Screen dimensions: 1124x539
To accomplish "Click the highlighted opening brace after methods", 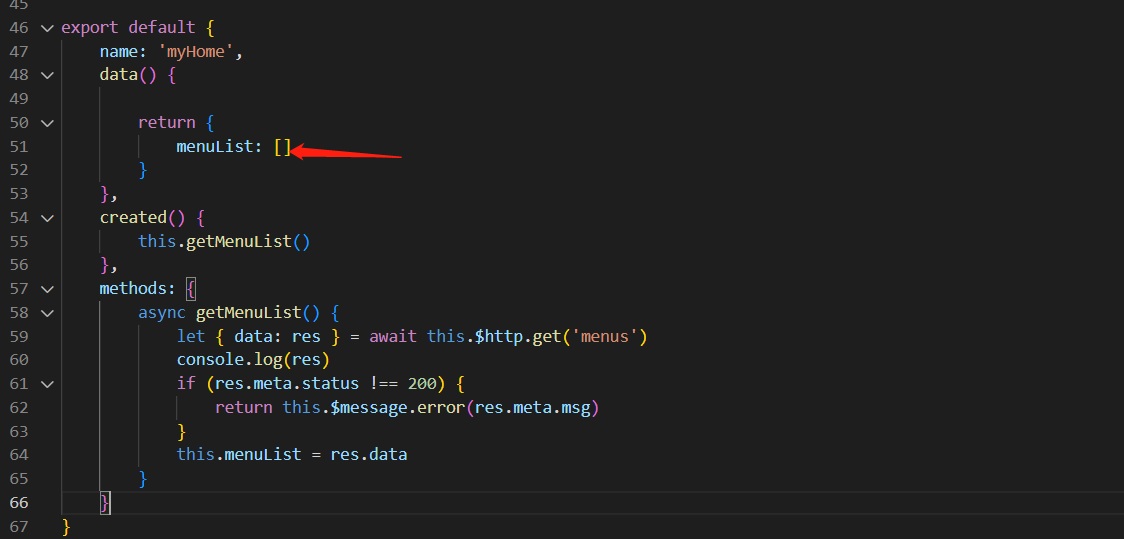I will point(191,289).
